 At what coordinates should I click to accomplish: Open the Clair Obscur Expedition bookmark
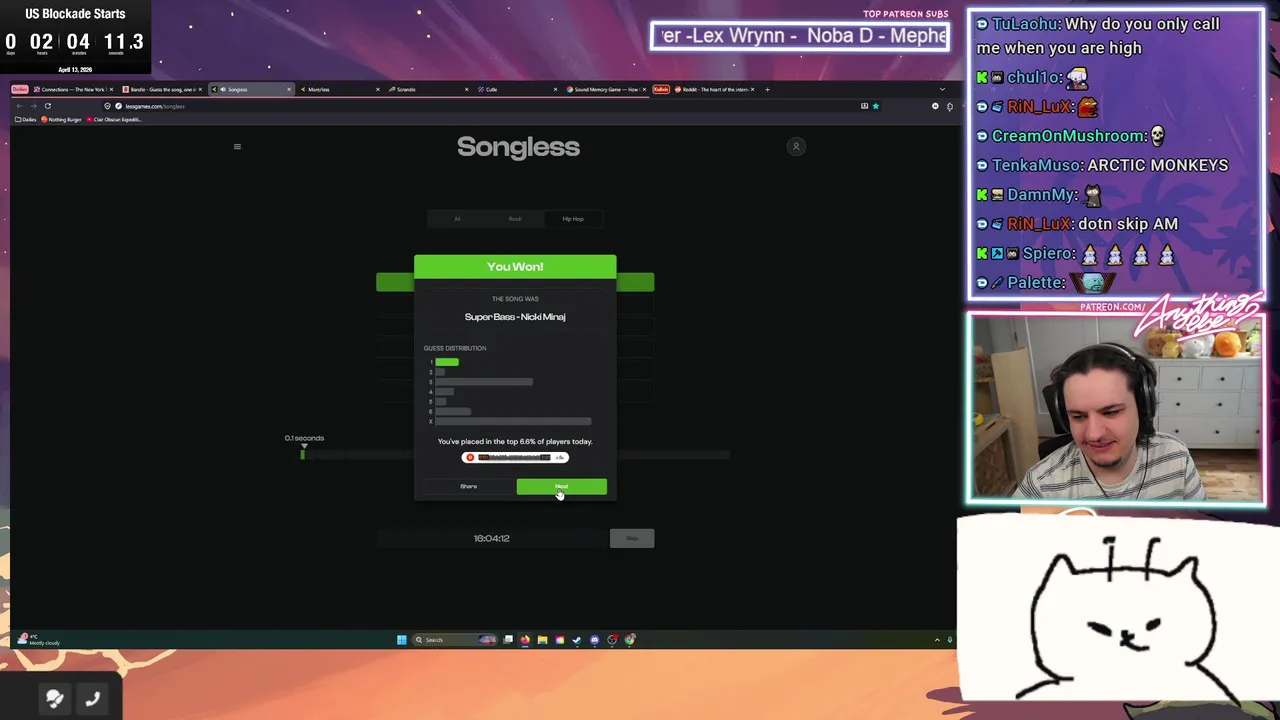(x=114, y=119)
